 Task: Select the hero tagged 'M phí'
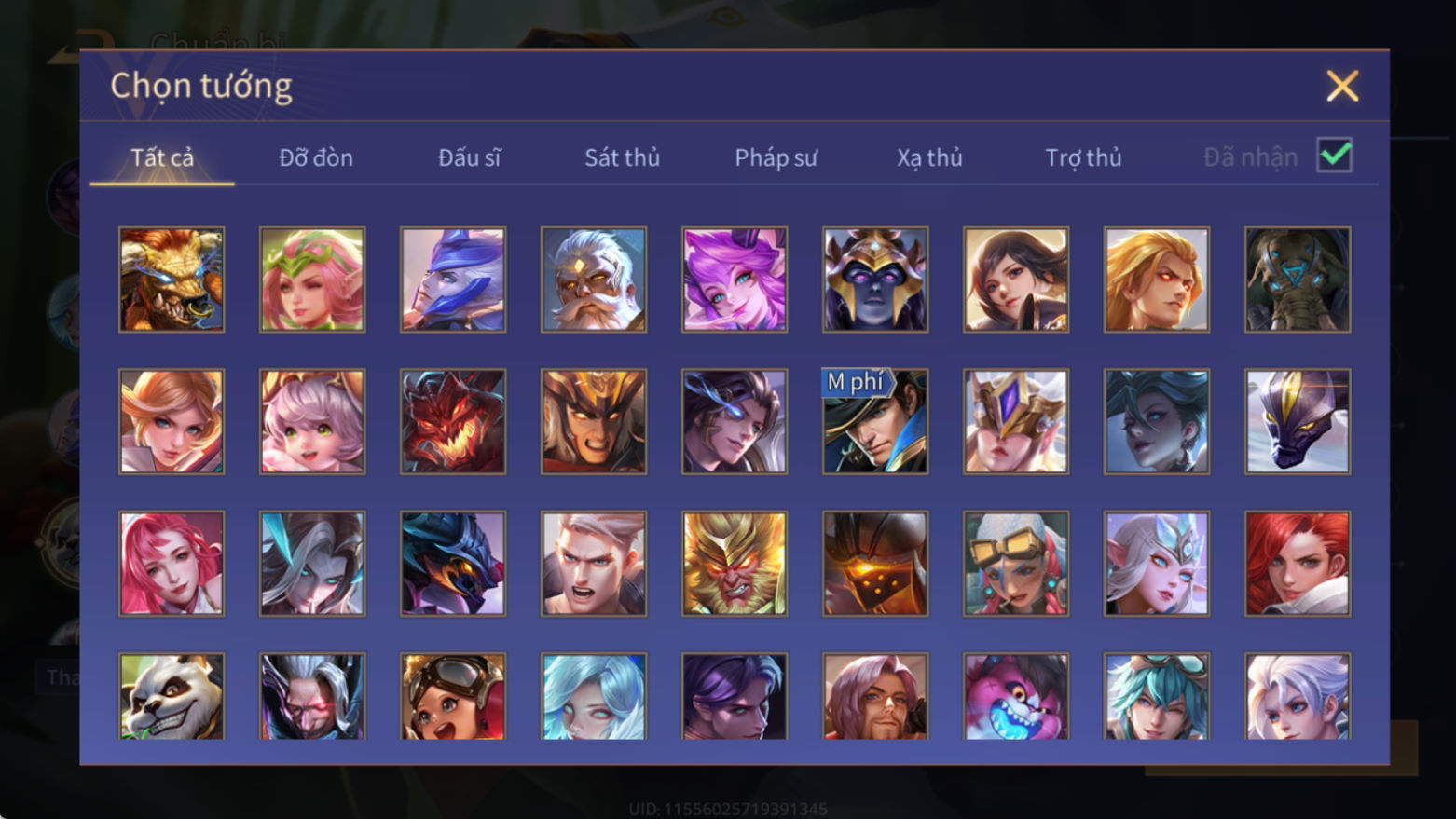(875, 421)
